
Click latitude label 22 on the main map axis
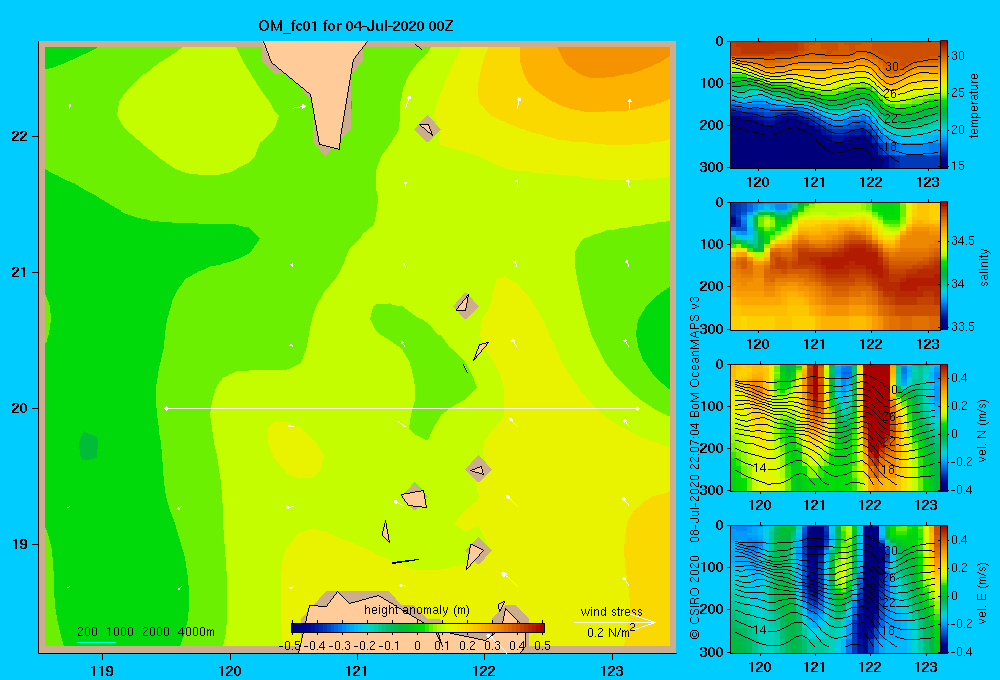coord(20,137)
